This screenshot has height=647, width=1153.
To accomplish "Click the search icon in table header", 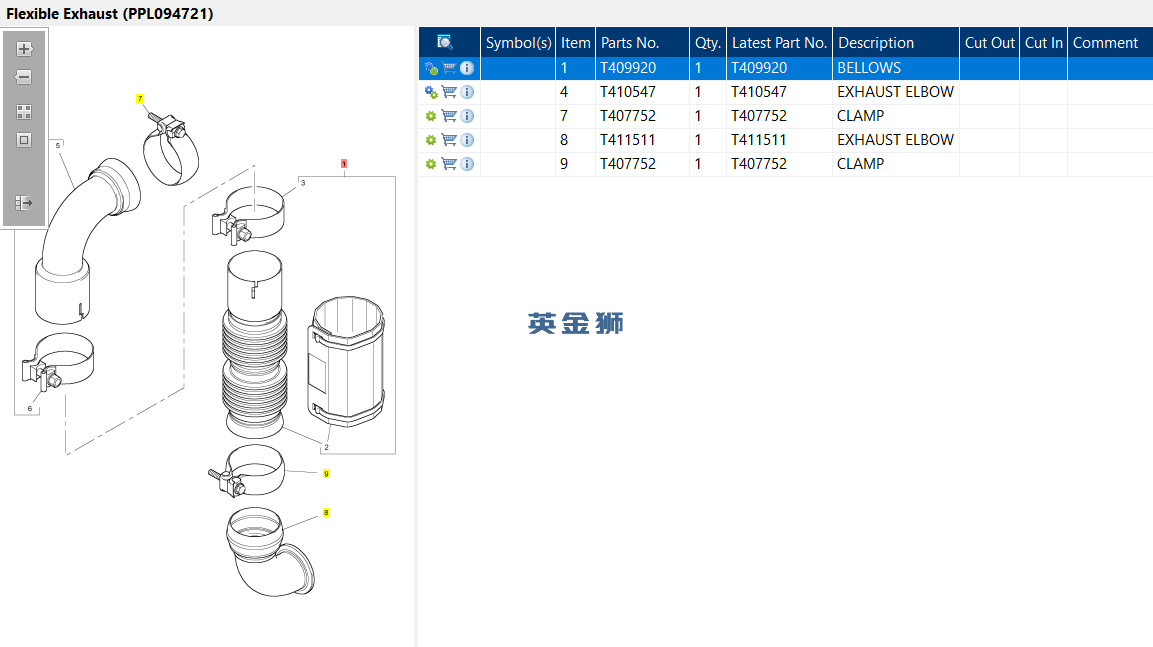I will pyautogui.click(x=445, y=43).
